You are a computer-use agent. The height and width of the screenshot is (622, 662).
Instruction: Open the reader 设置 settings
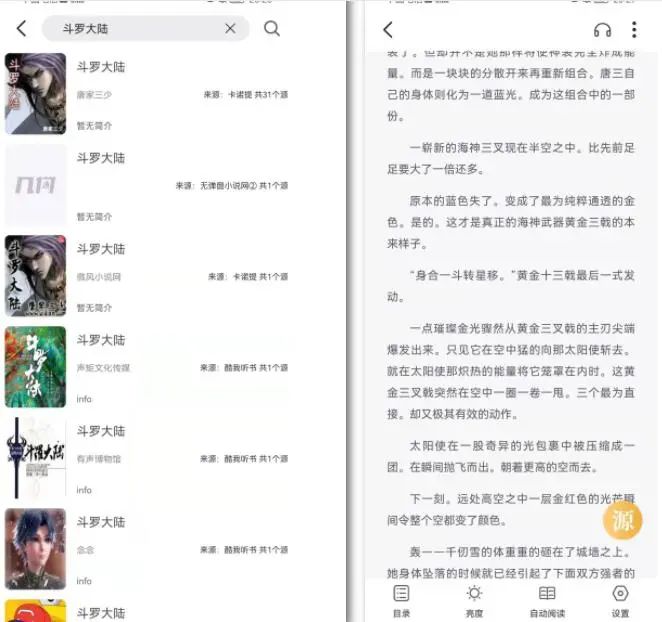click(620, 601)
